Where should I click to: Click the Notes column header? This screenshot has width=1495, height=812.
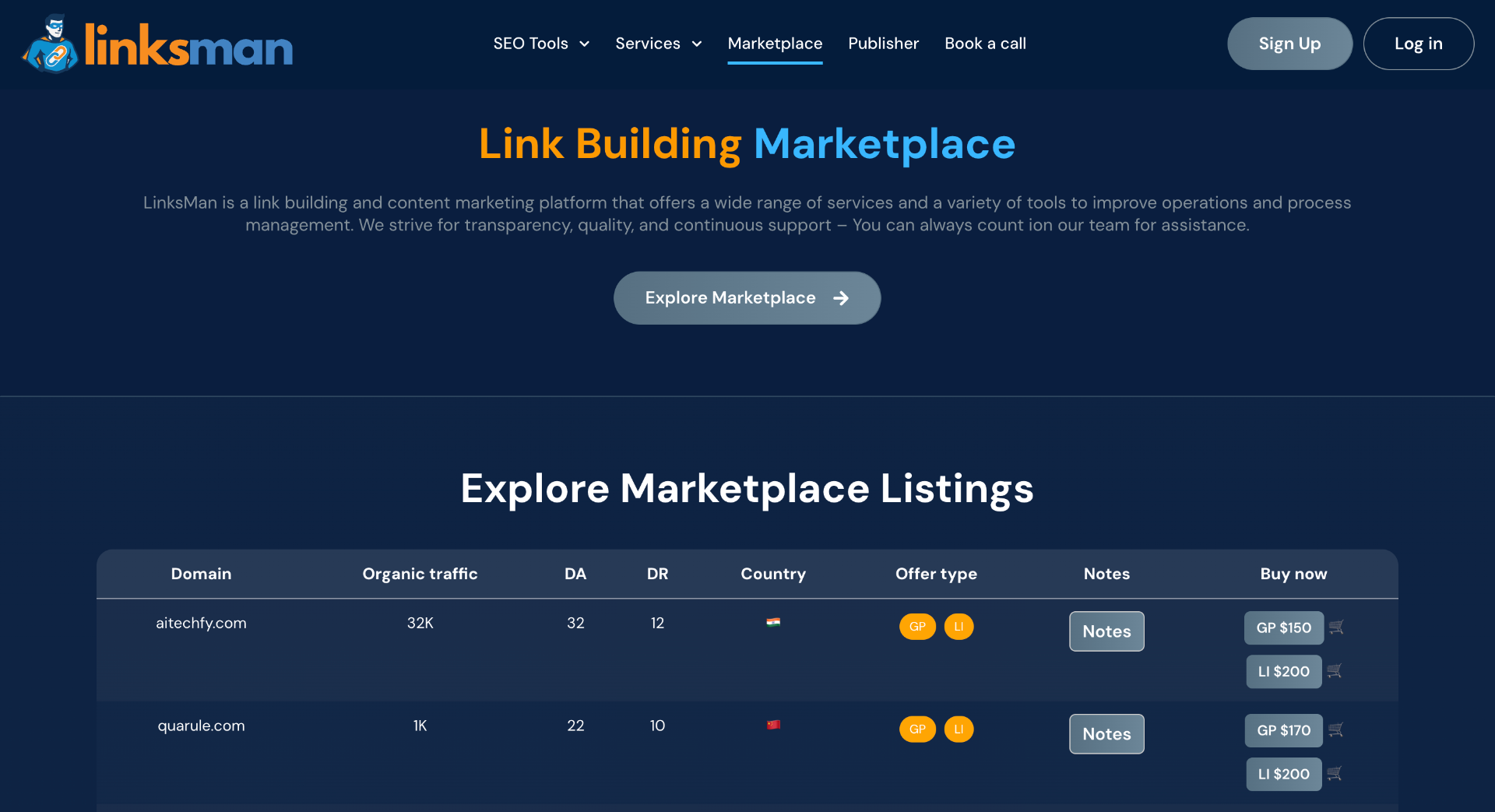click(x=1106, y=574)
